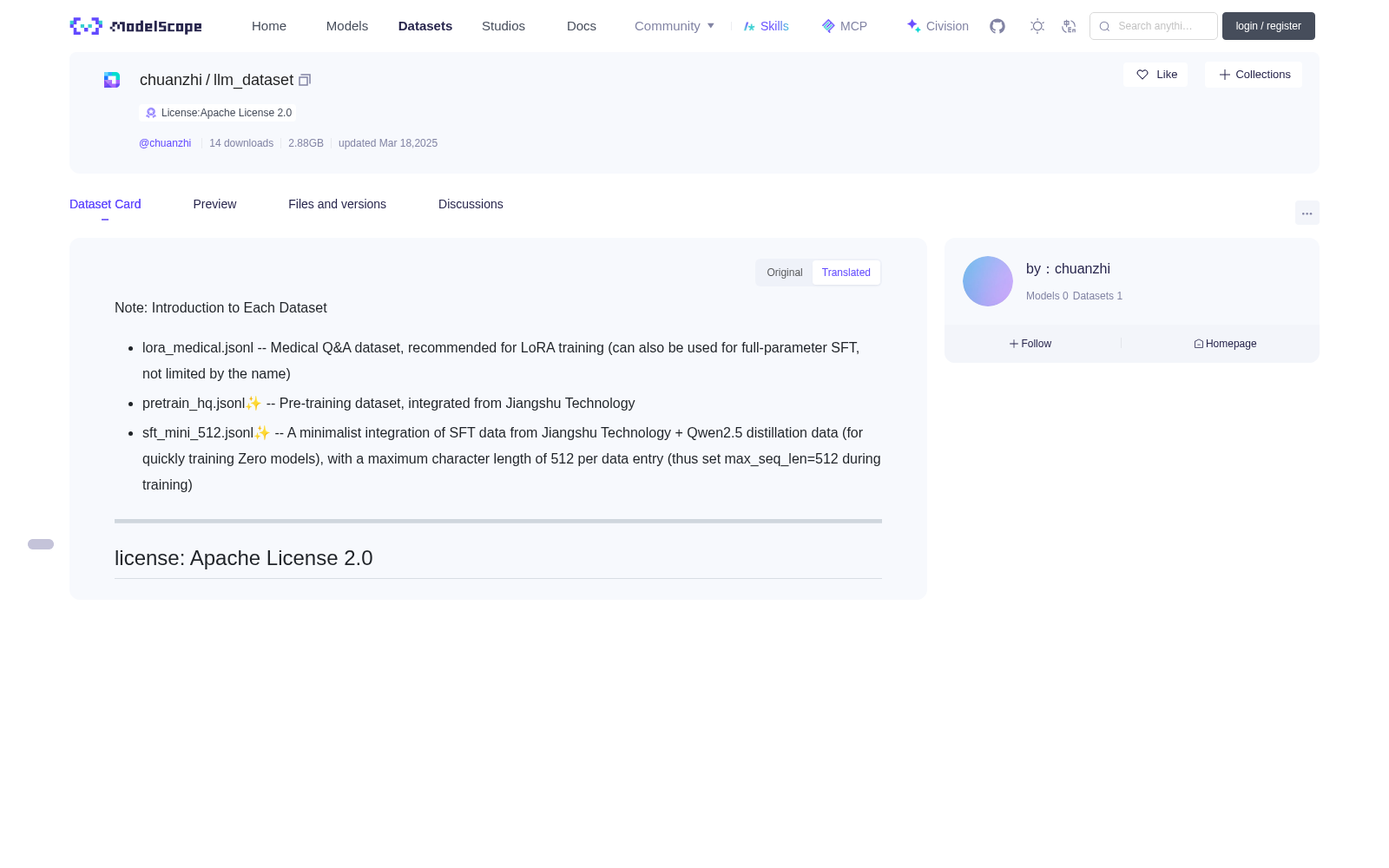Image resolution: width=1389 pixels, height=868 pixels.
Task: Go to Home page
Action: point(269,26)
